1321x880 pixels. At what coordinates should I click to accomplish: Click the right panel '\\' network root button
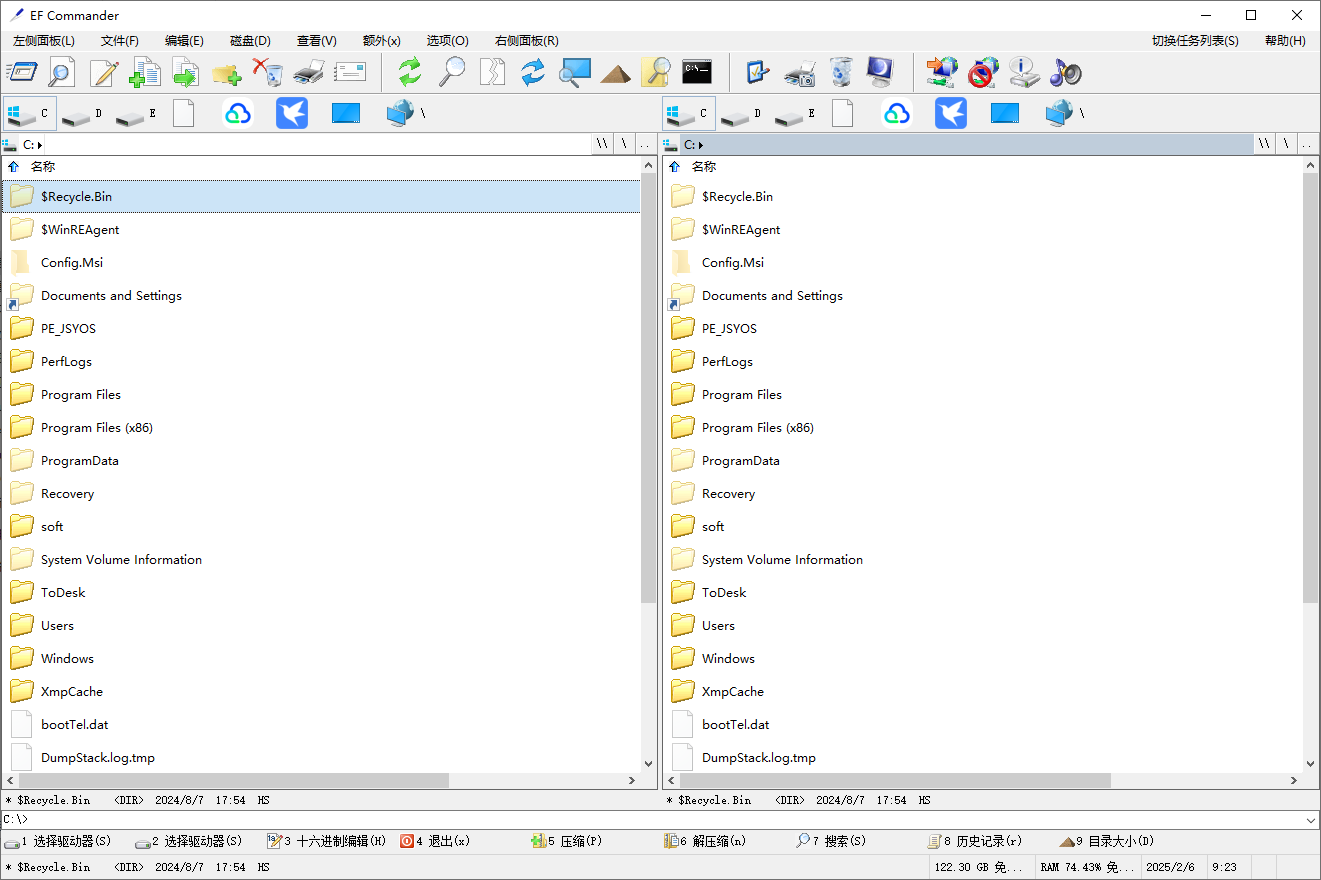[x=1265, y=144]
